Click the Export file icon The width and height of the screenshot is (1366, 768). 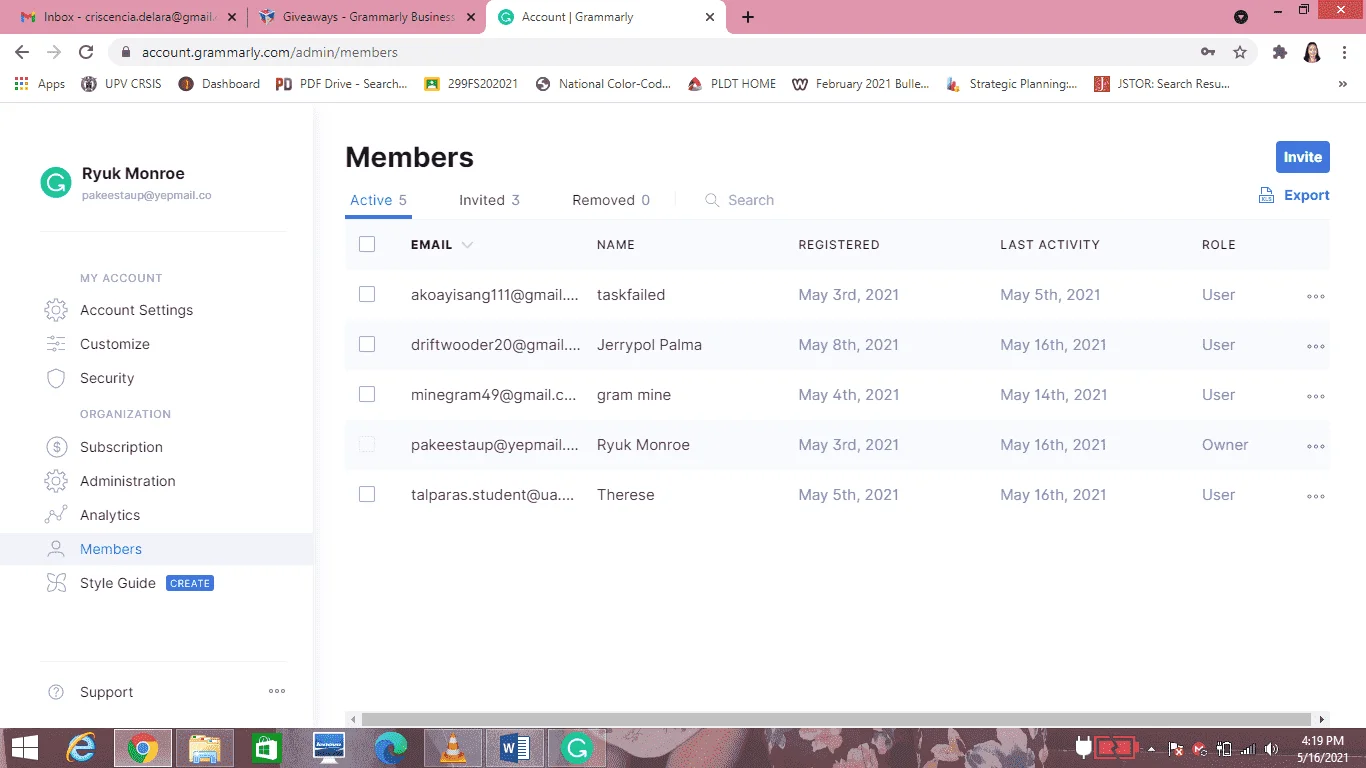click(x=1266, y=195)
